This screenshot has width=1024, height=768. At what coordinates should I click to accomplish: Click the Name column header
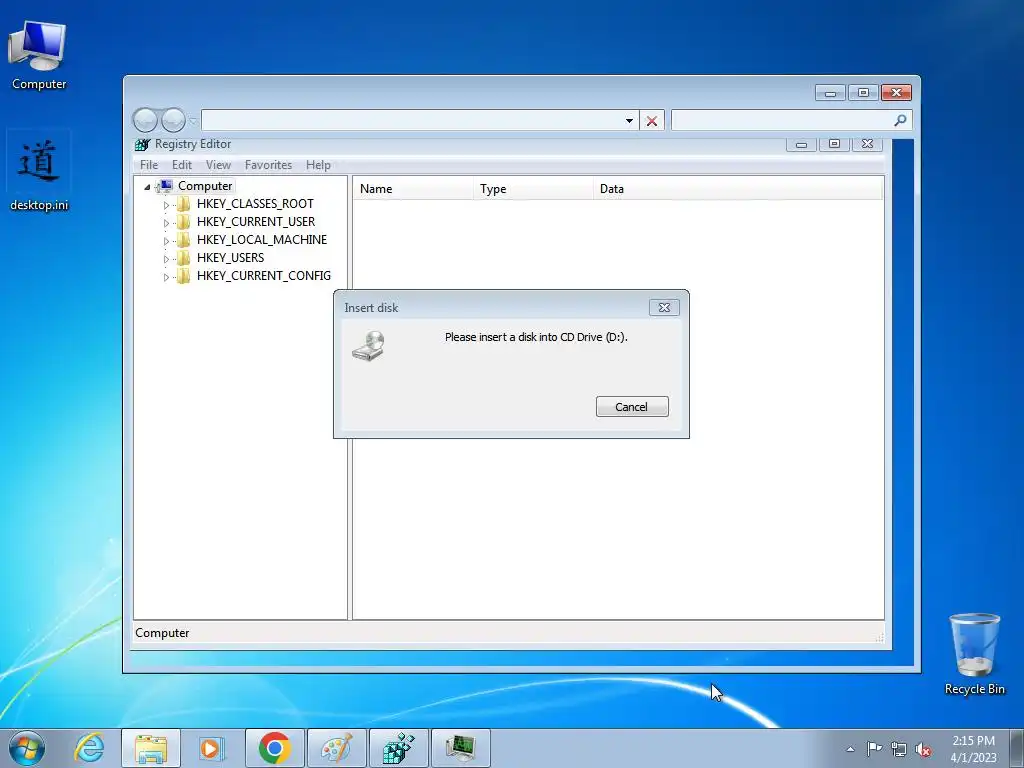[413, 189]
